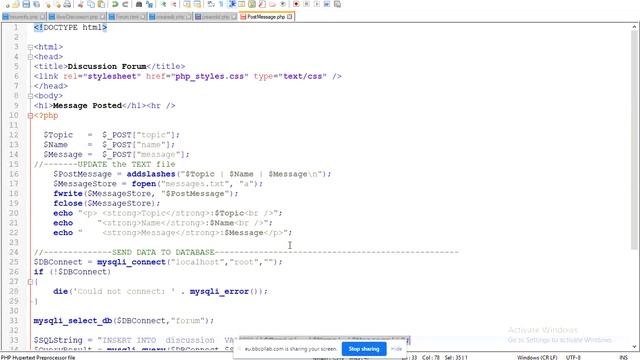
Task: Switch to the PostMessage.php tab
Action: (x=266, y=17)
